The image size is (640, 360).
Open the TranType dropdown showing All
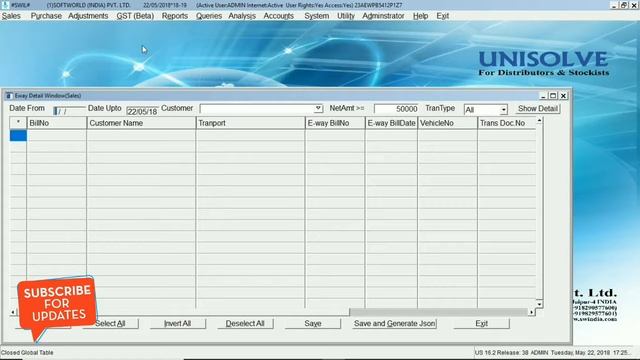point(503,110)
